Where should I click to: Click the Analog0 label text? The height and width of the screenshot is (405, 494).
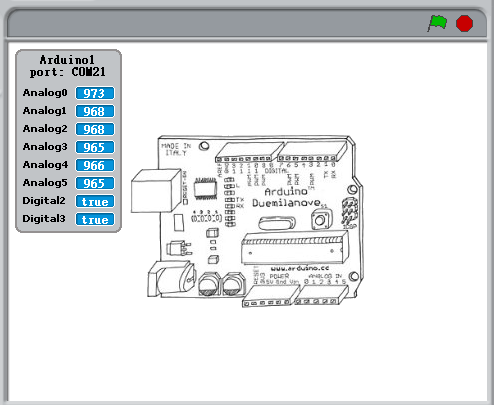point(45,93)
